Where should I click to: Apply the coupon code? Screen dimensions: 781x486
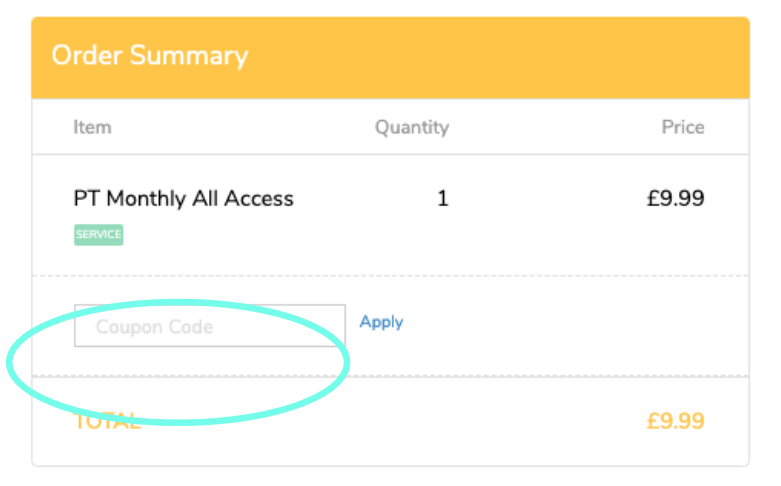point(381,322)
